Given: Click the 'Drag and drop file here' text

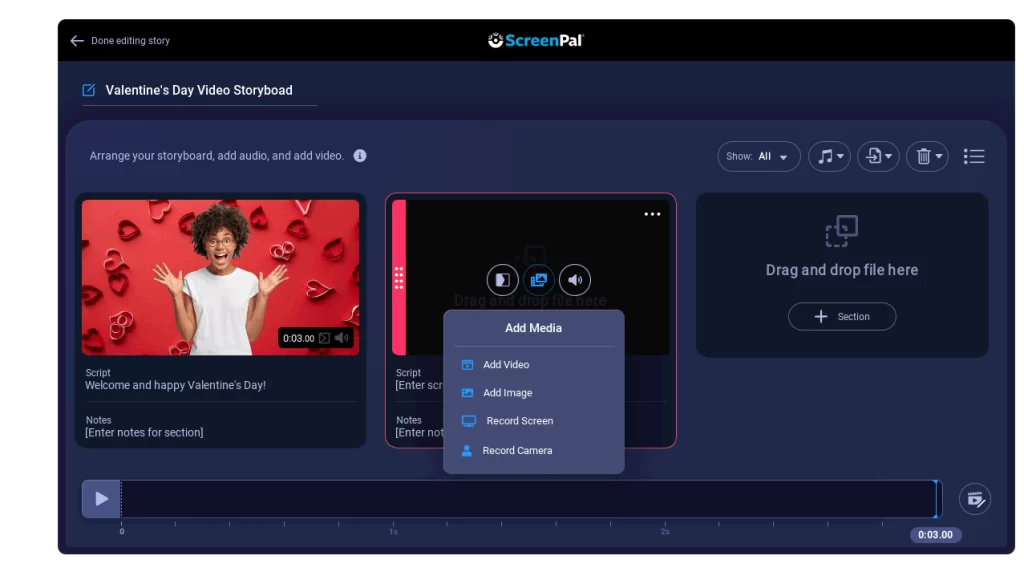Looking at the screenshot, I should pos(842,270).
